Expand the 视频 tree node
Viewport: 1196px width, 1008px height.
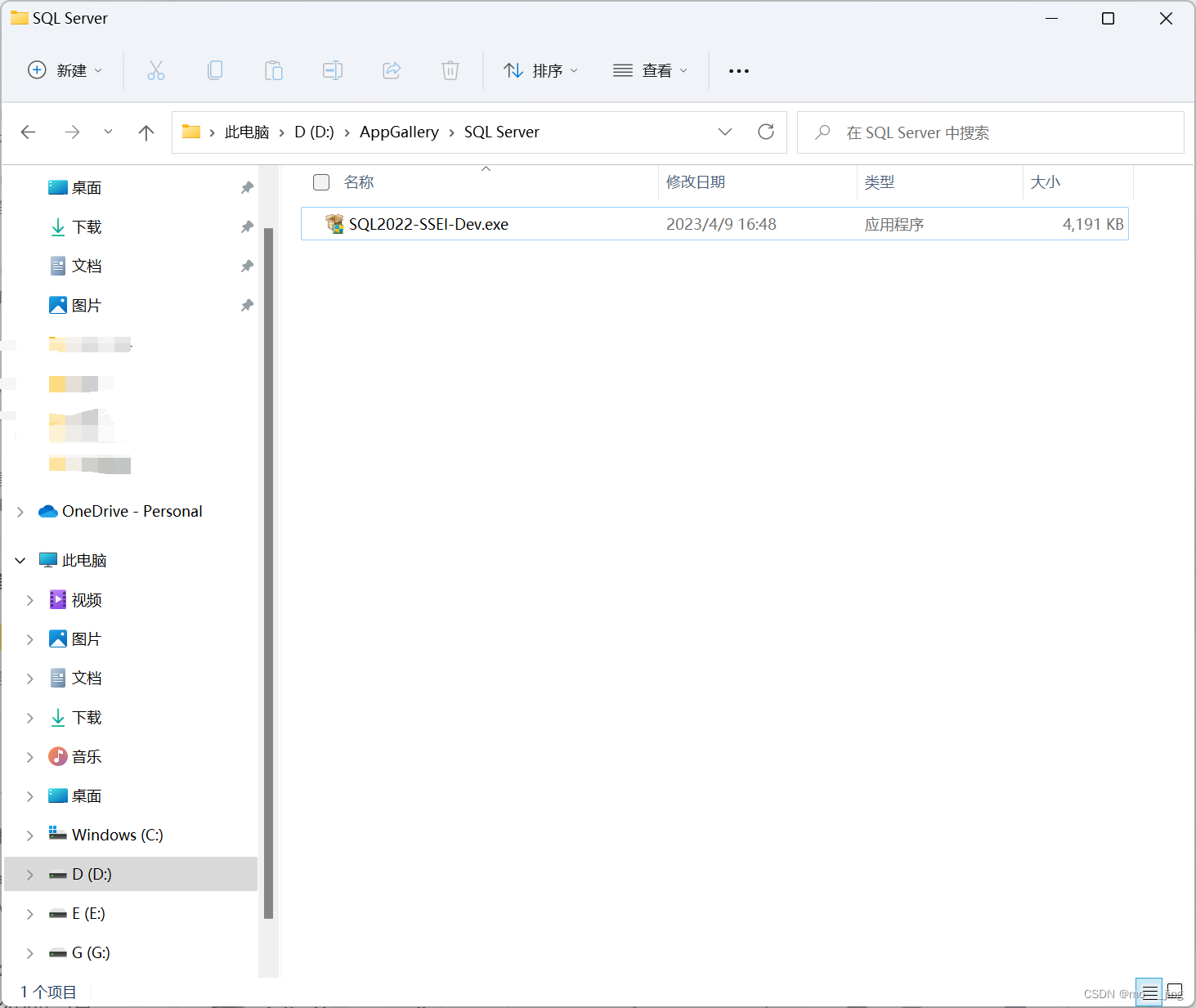(30, 600)
